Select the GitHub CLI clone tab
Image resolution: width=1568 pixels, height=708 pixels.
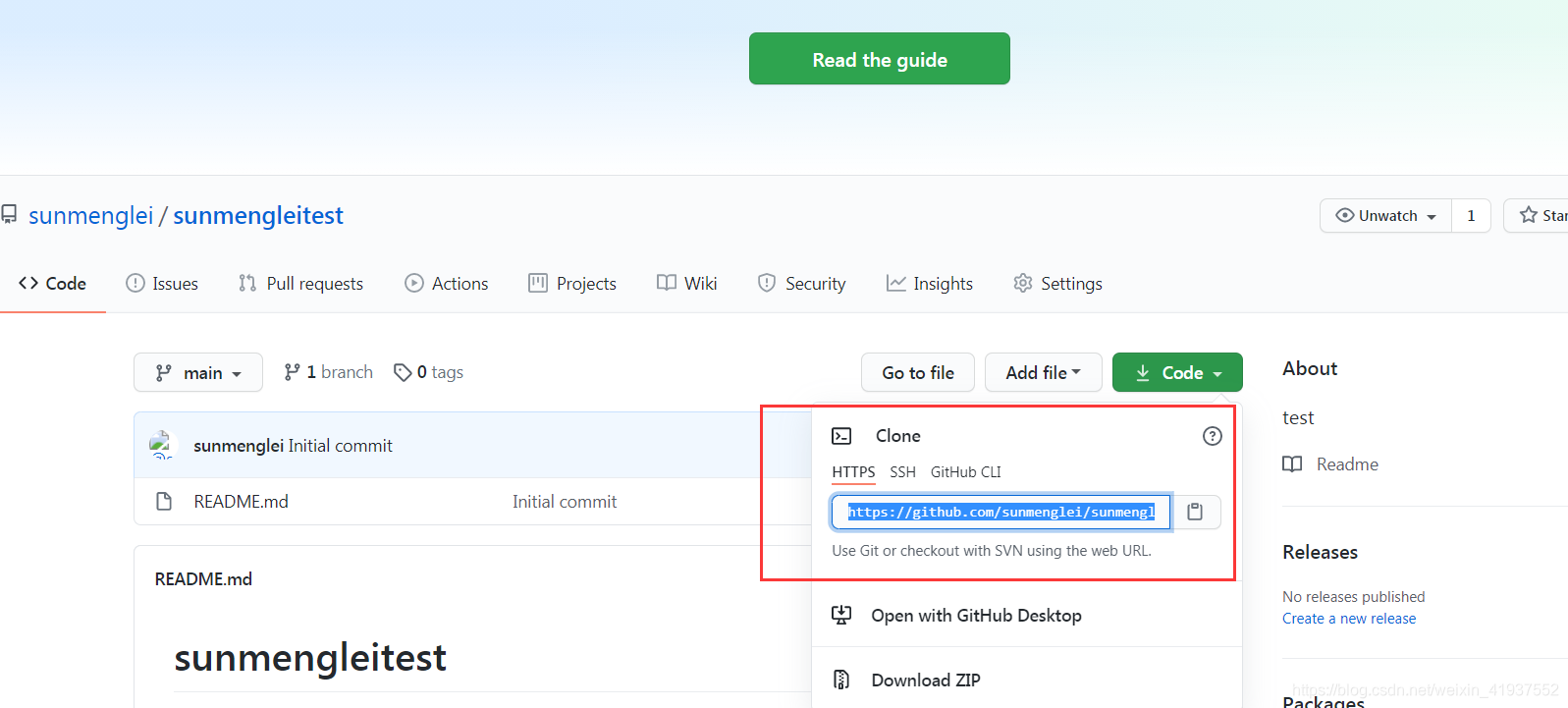click(x=966, y=472)
